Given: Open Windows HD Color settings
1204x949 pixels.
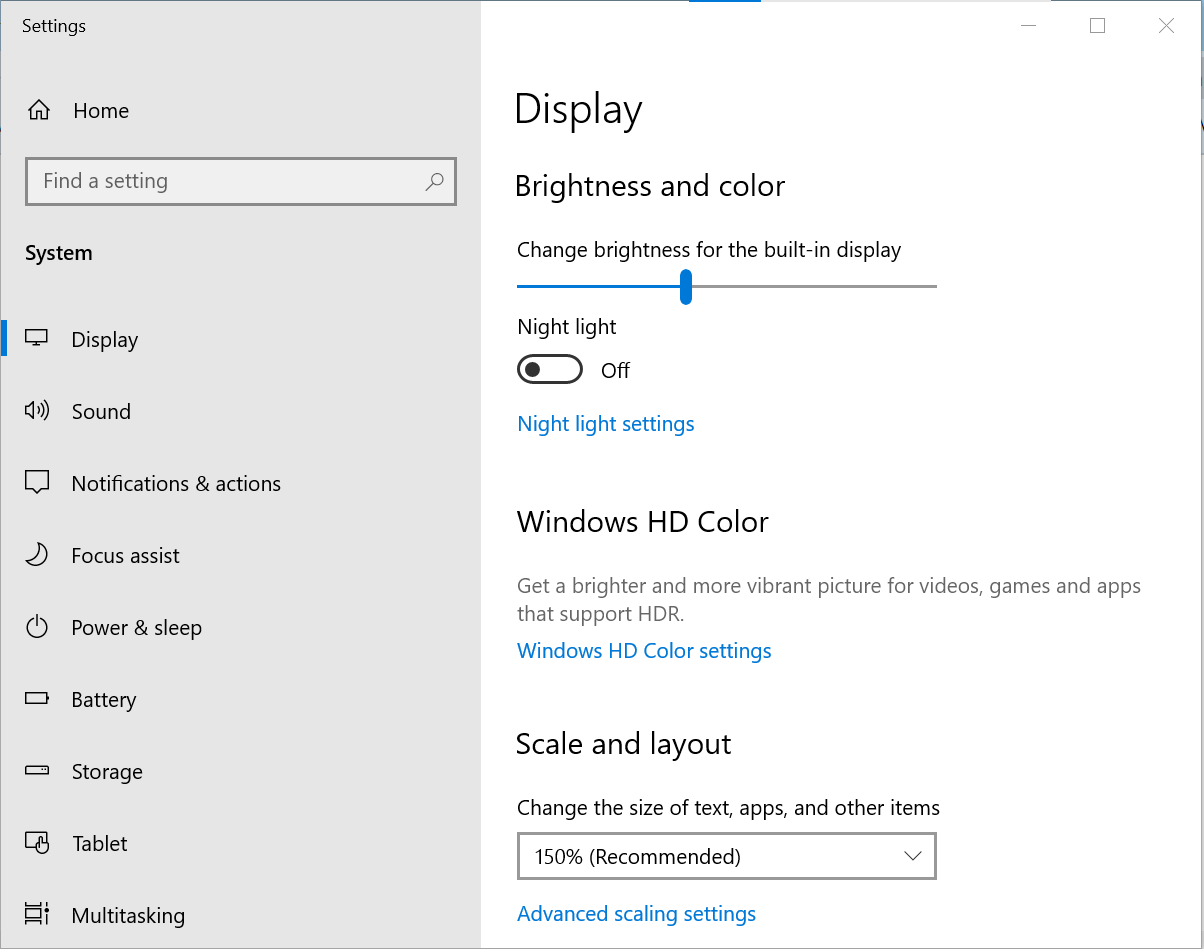Looking at the screenshot, I should point(644,650).
